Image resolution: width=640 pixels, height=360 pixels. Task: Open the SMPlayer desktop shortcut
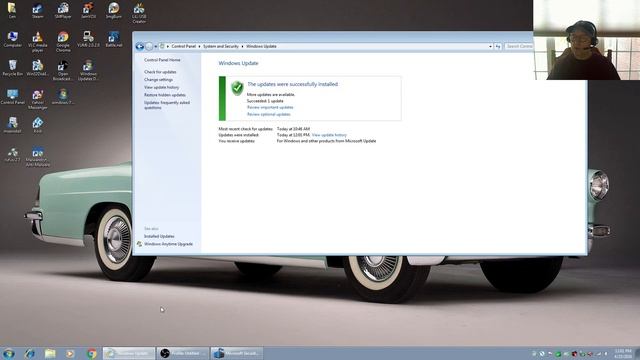click(x=63, y=11)
